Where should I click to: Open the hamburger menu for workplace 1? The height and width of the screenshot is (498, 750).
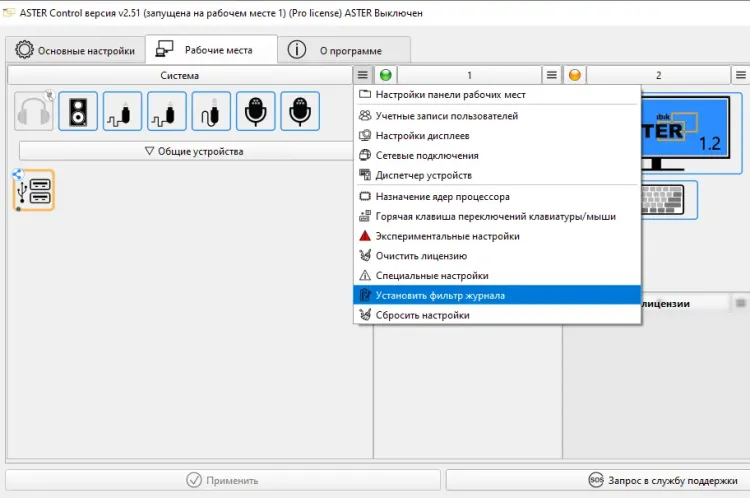551,75
